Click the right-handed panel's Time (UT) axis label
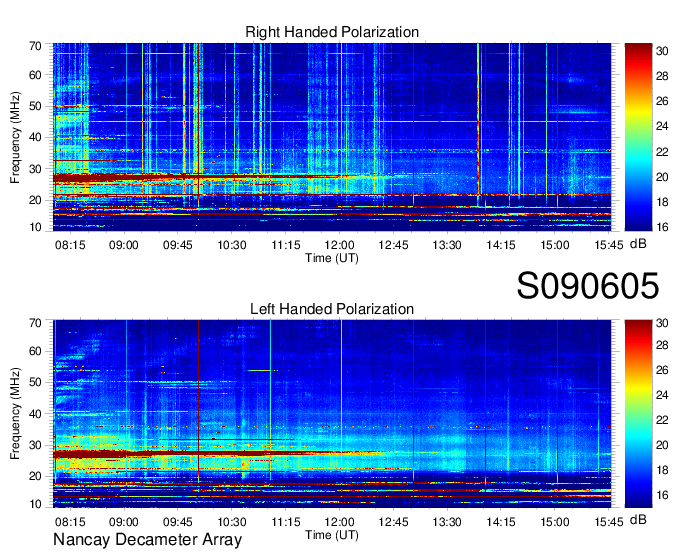 coord(332,258)
